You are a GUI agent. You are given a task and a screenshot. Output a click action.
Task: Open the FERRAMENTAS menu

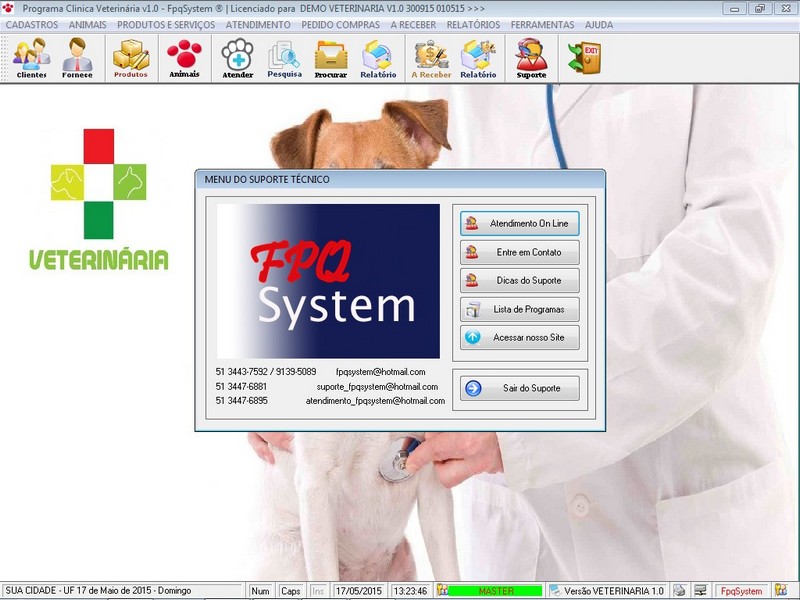542,25
